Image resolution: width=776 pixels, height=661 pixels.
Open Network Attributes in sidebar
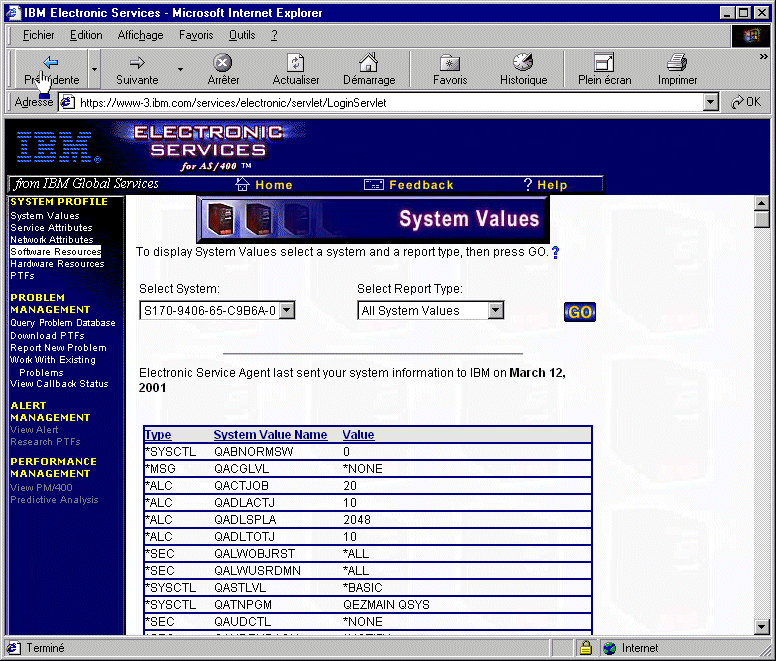(52, 239)
